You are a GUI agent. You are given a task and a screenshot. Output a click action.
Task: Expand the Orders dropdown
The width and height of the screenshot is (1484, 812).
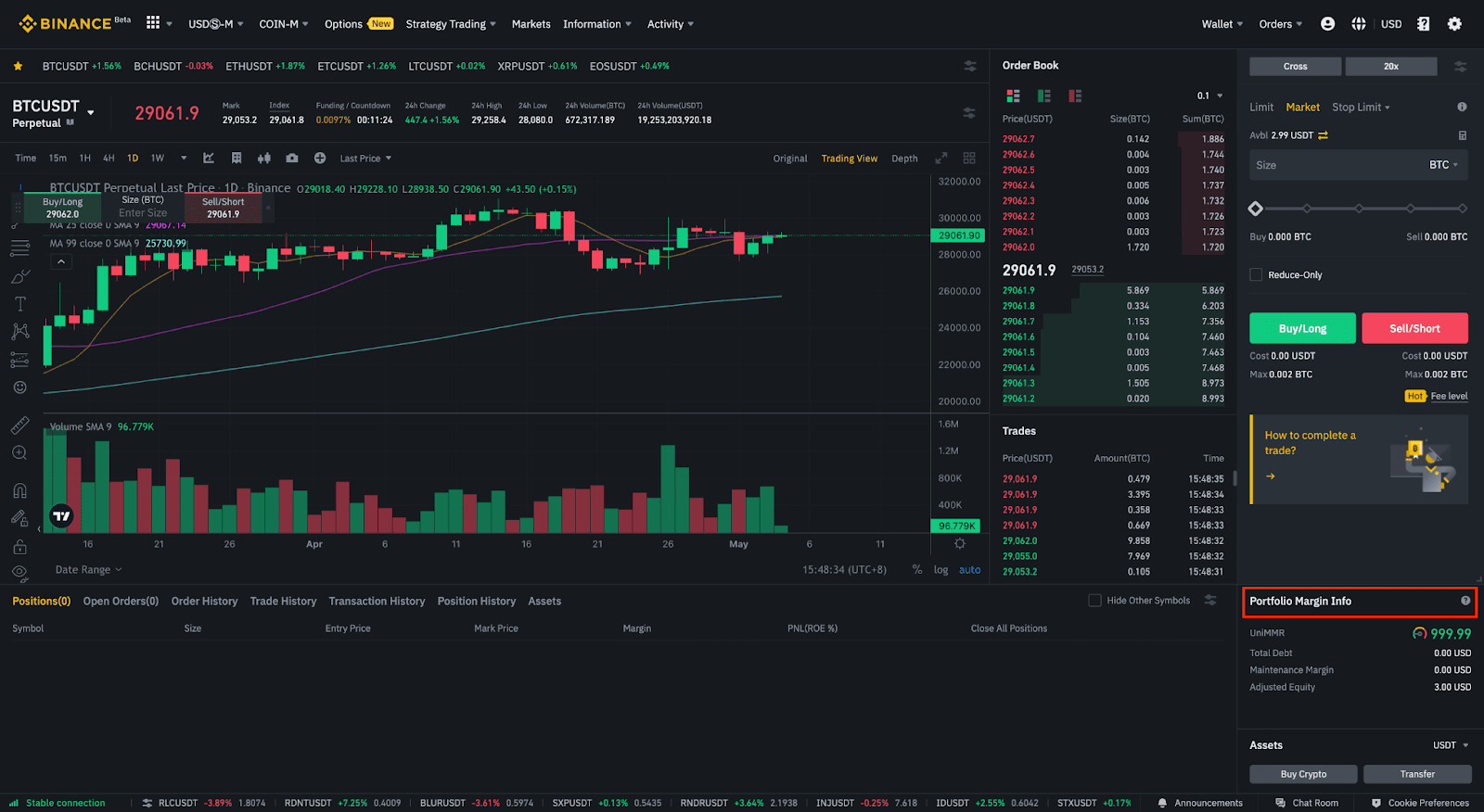point(1281,24)
